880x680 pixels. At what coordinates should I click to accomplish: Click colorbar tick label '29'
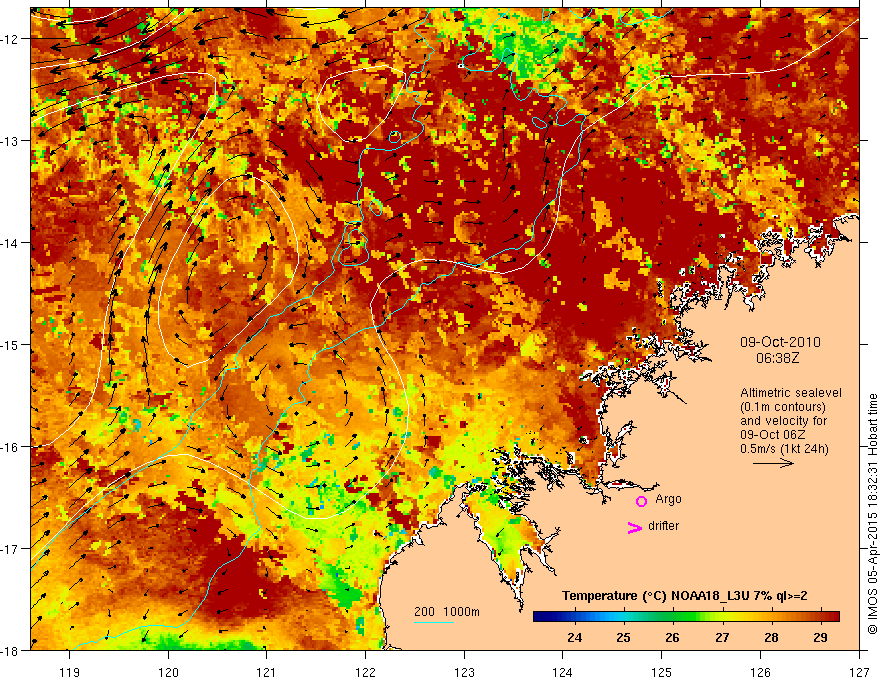pos(821,638)
